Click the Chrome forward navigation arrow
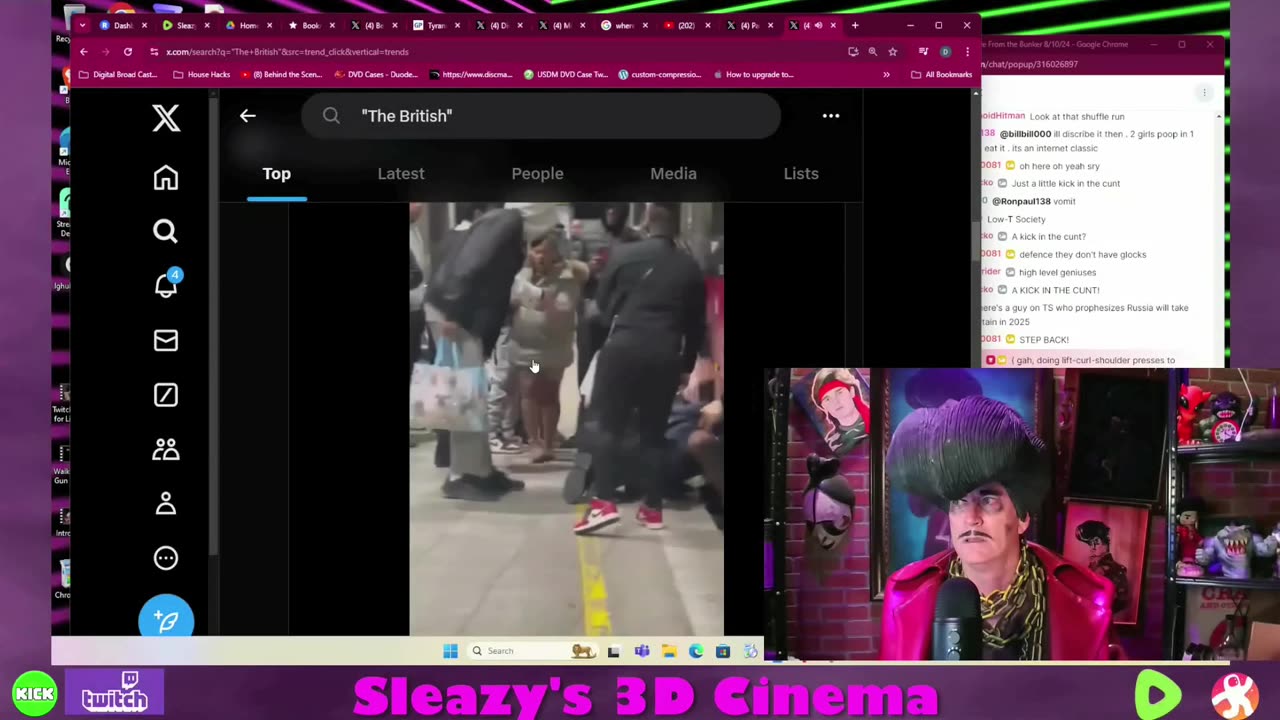 (106, 51)
